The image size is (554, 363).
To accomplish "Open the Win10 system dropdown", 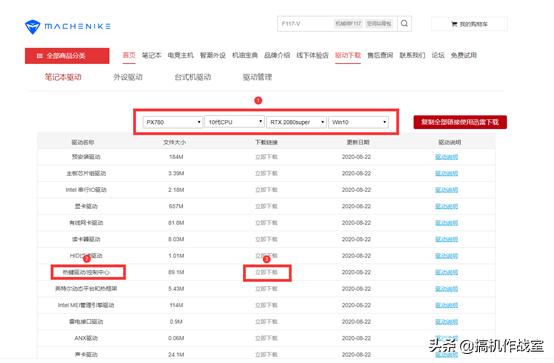I will 358,122.
